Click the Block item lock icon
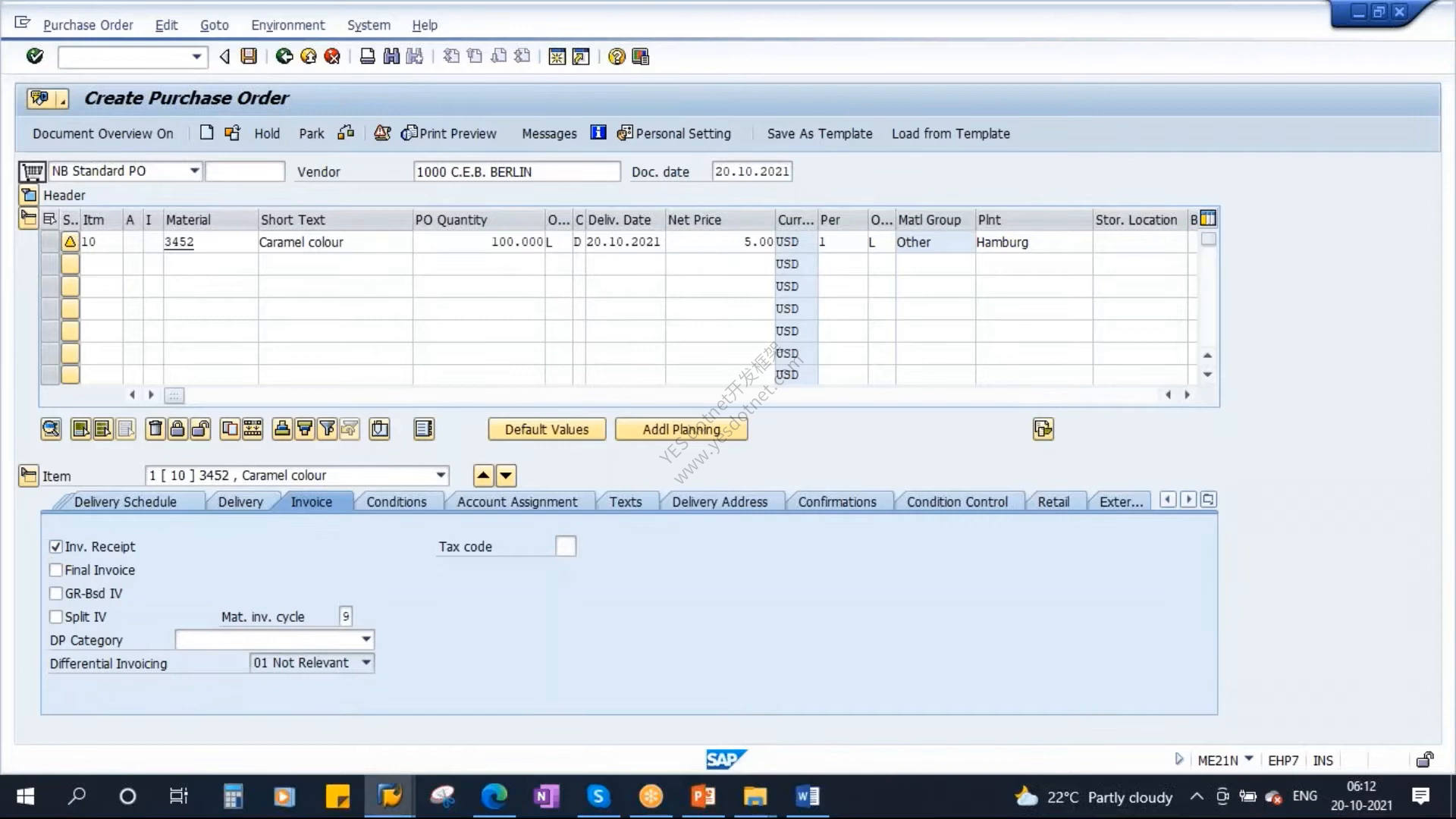 [177, 429]
